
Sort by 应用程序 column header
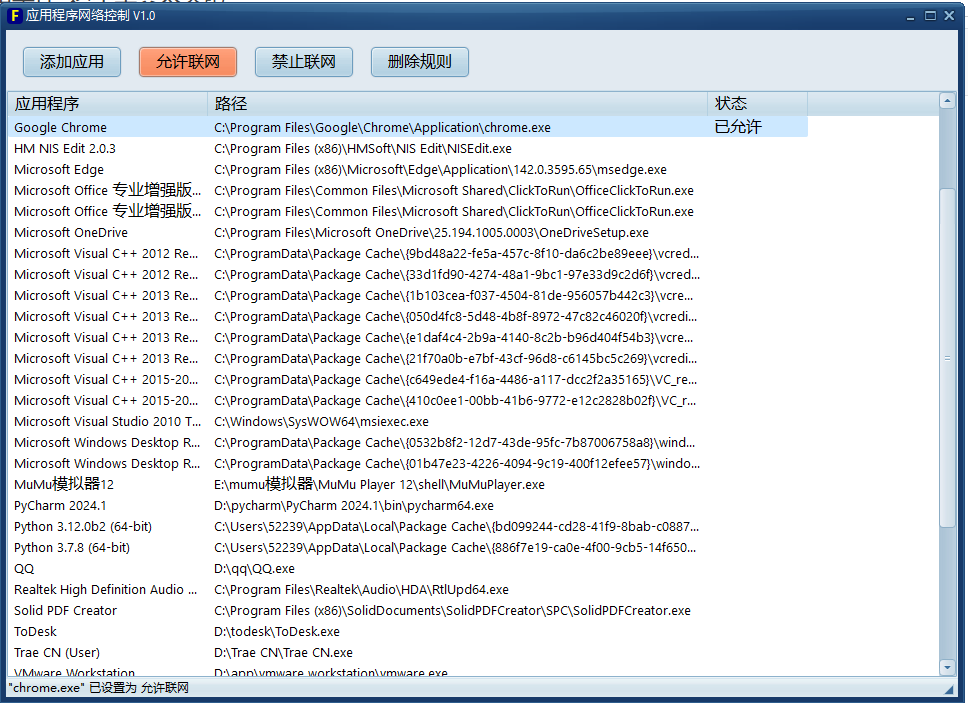coord(107,104)
